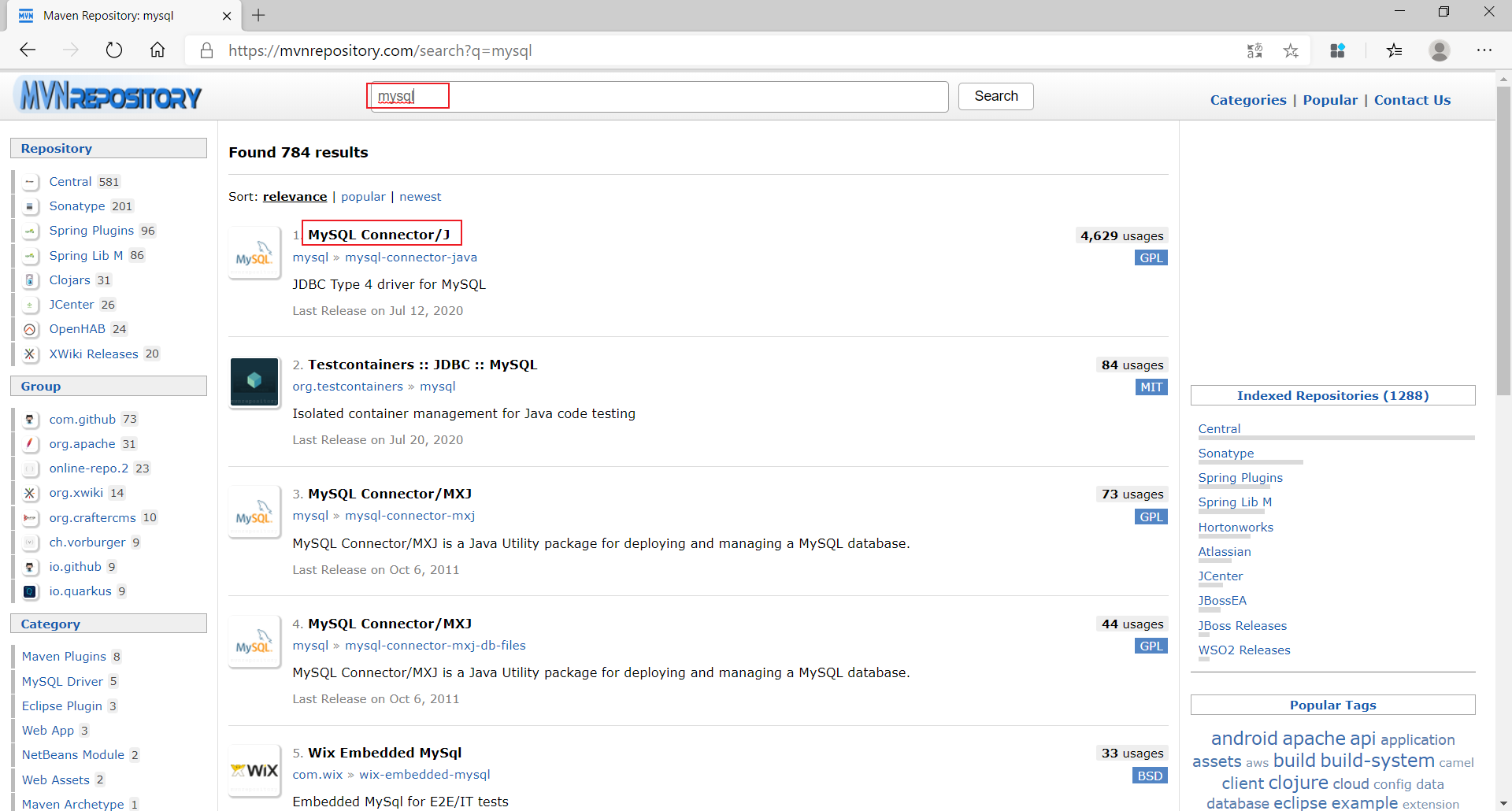Image resolution: width=1512 pixels, height=811 pixels.
Task: Open mysql-connector-mxj-db-files link
Action: pyautogui.click(x=435, y=646)
